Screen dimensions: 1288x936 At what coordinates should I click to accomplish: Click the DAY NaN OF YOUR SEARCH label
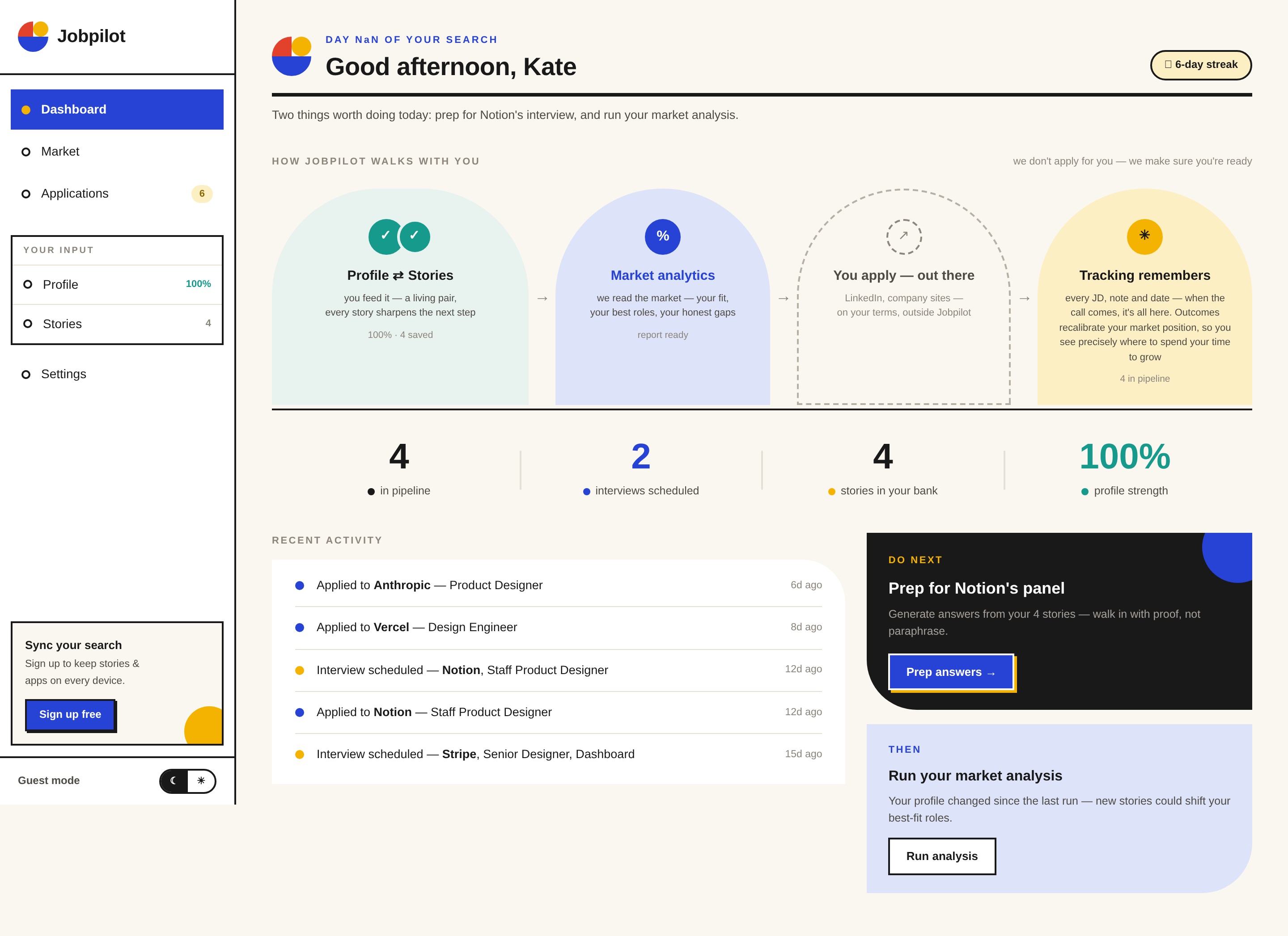(411, 40)
